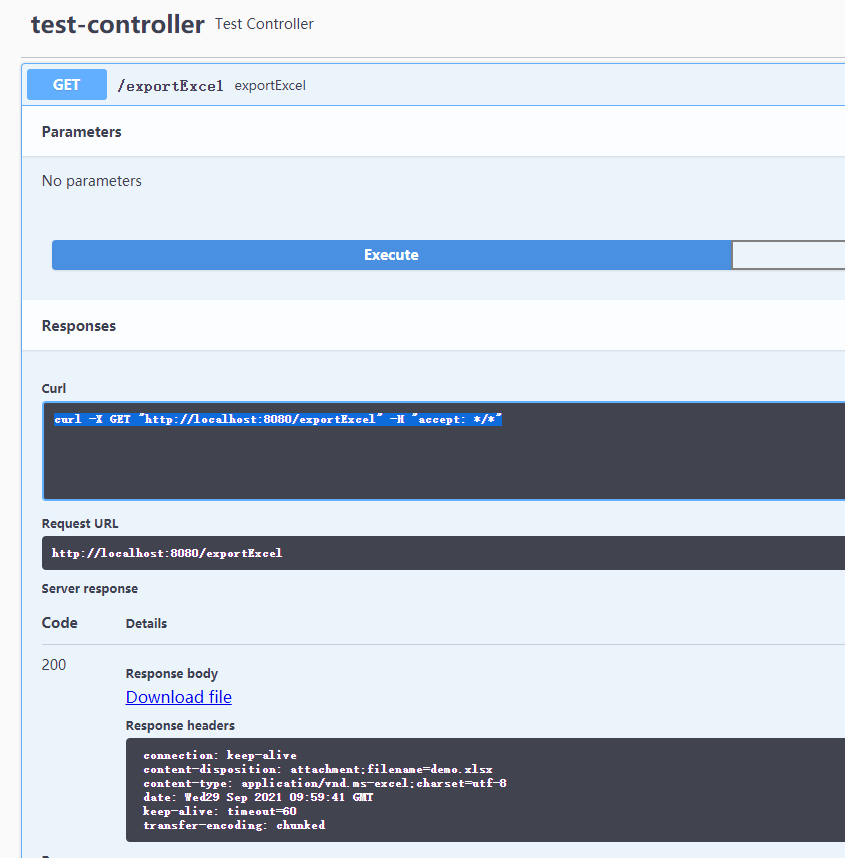
Task: Click the No parameters message
Action: [x=91, y=181]
